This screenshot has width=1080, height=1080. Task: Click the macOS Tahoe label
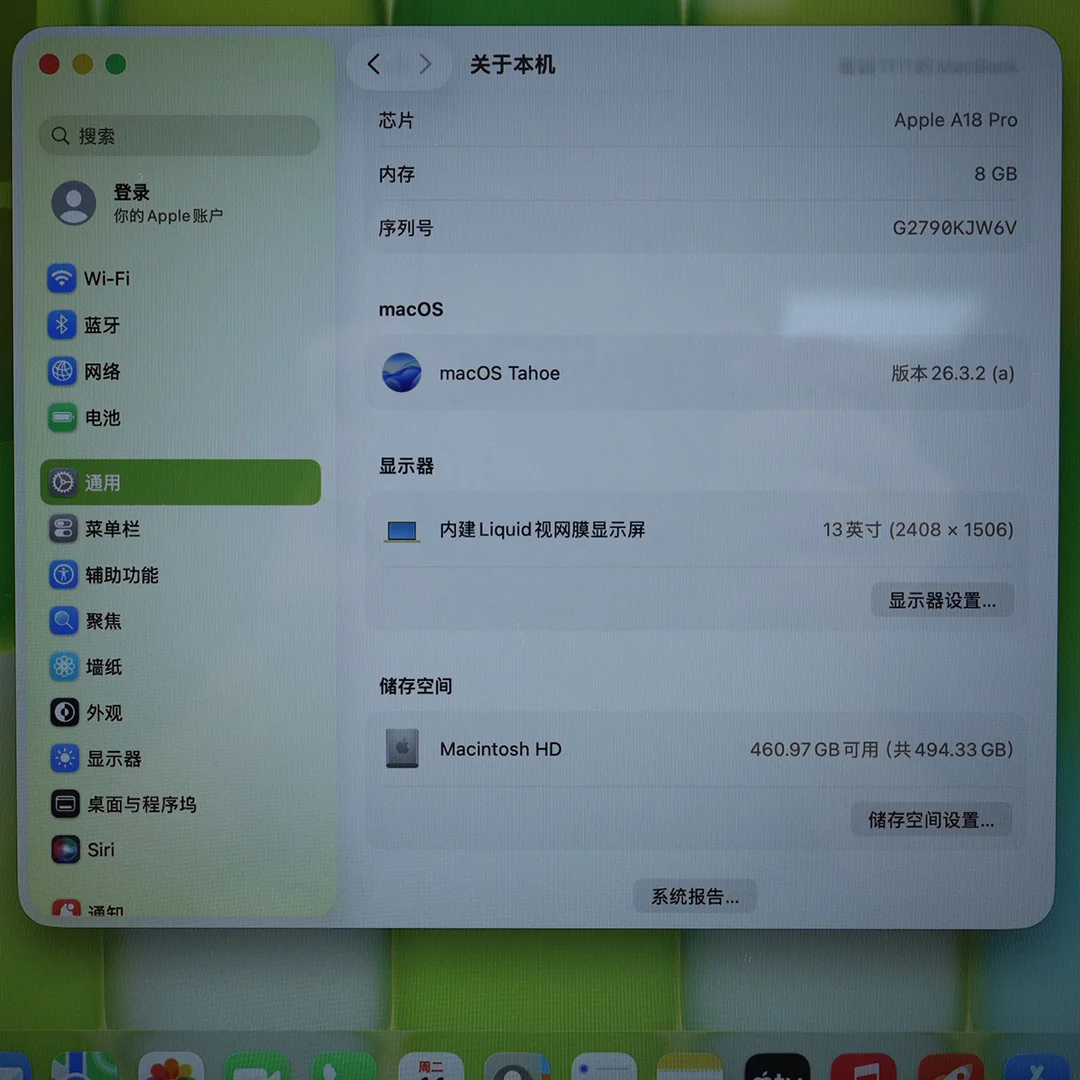click(x=500, y=373)
